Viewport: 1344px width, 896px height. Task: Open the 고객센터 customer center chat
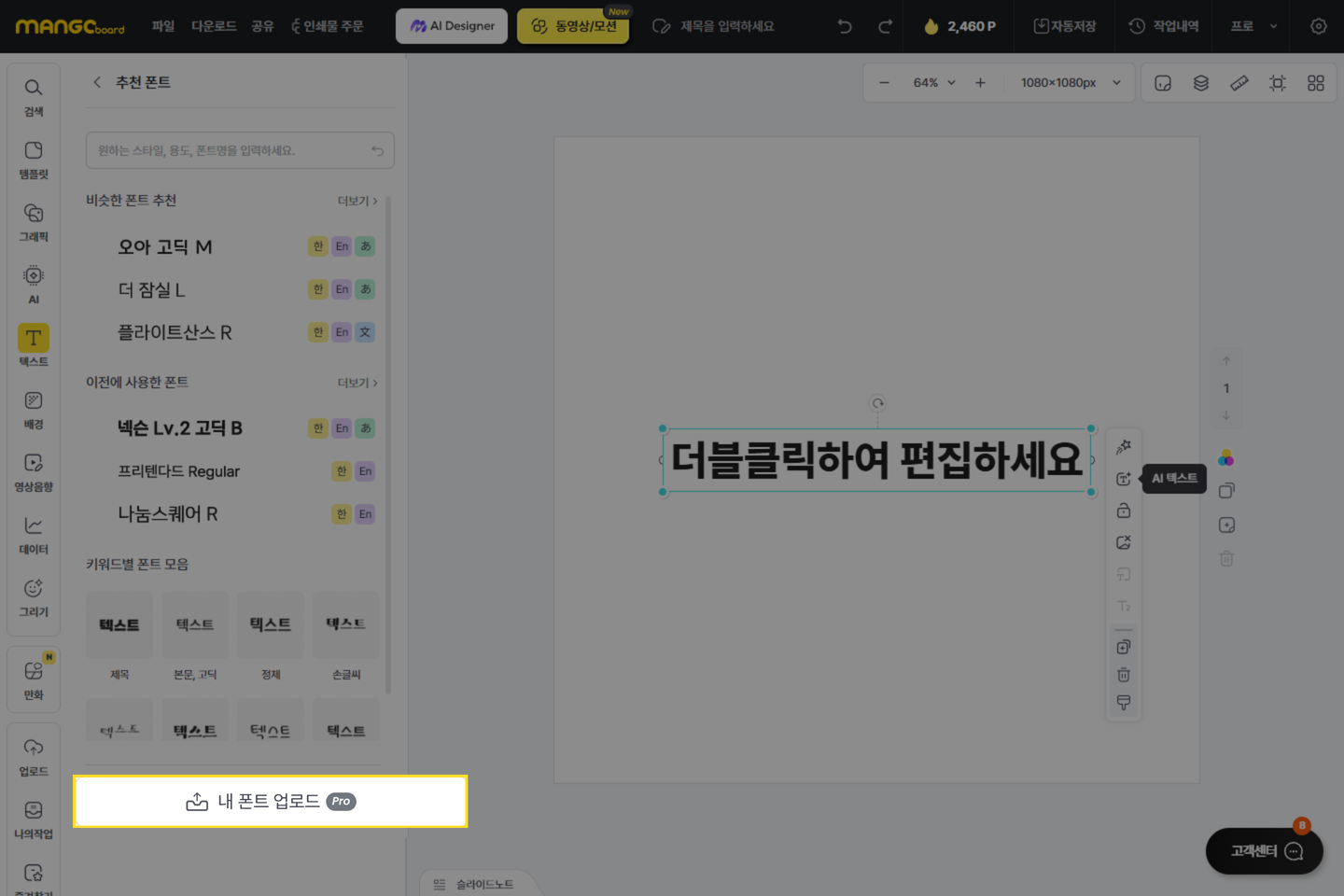click(1265, 851)
